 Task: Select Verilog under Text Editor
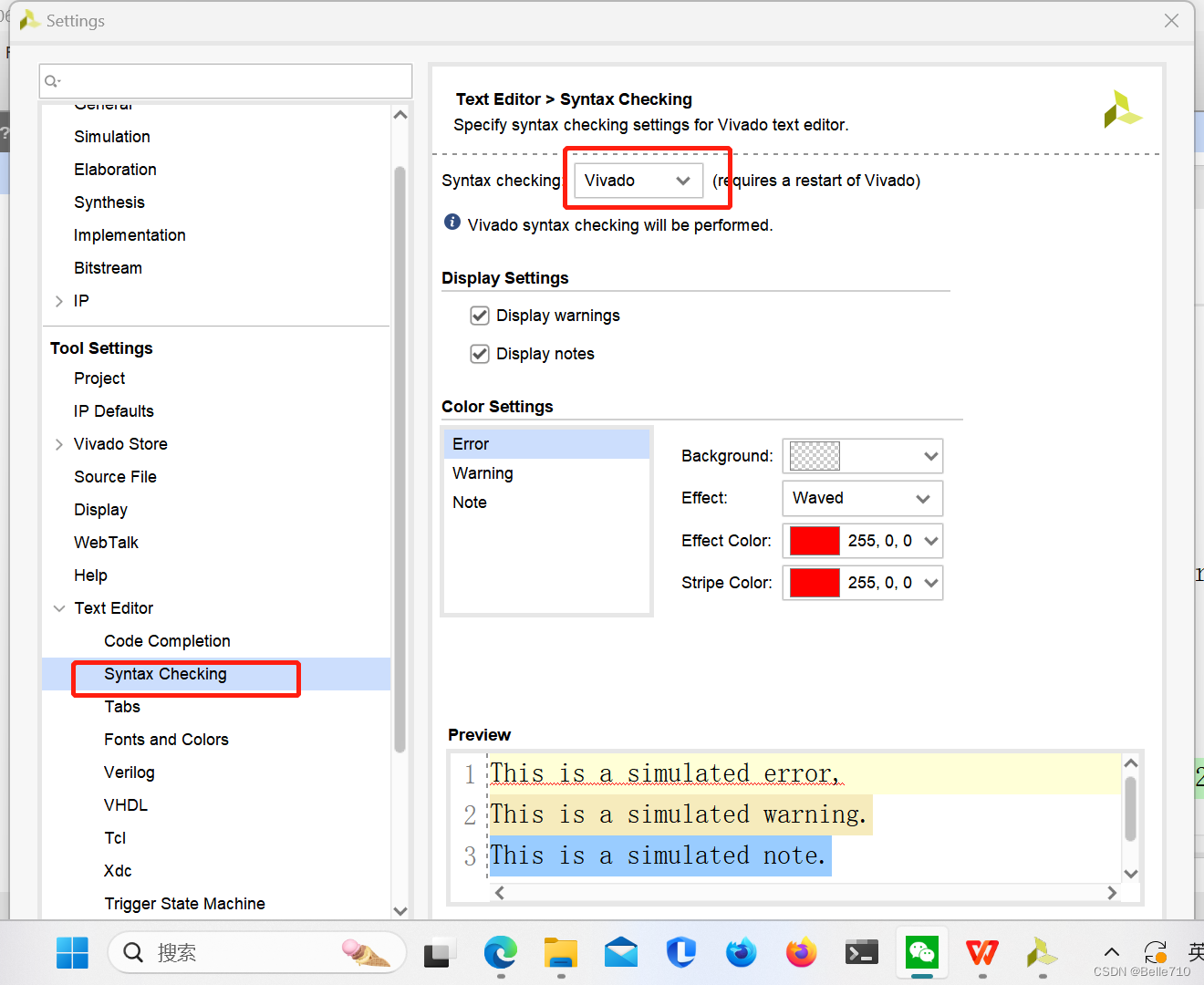[x=130, y=772]
